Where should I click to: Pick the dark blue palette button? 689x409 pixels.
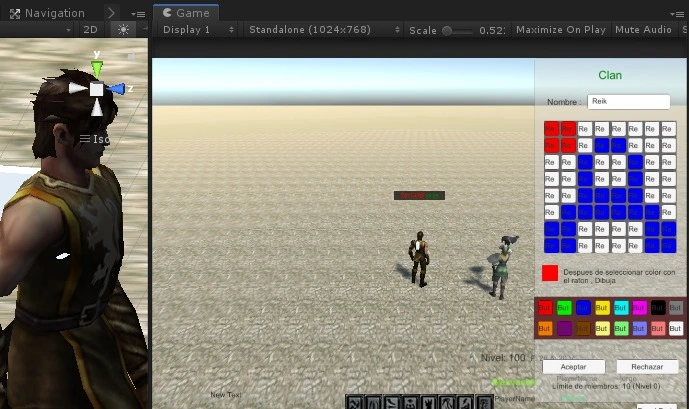pos(583,308)
